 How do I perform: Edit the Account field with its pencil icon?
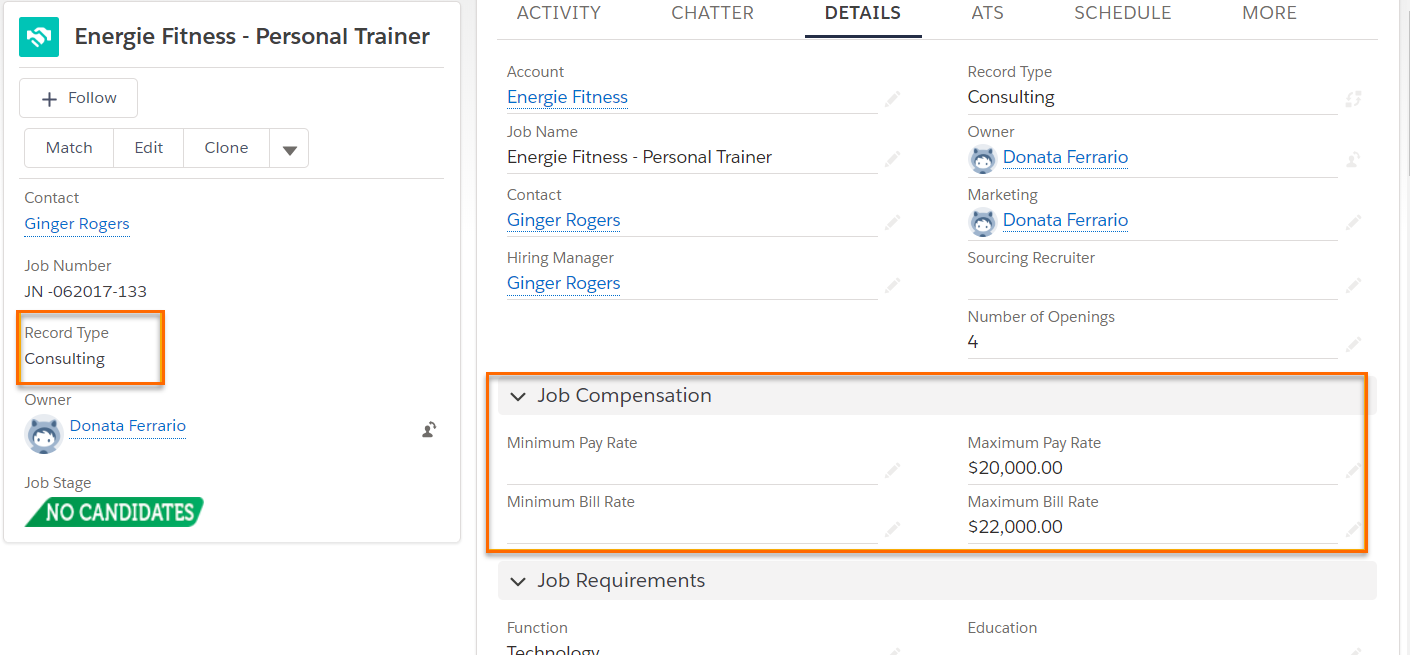tap(892, 98)
